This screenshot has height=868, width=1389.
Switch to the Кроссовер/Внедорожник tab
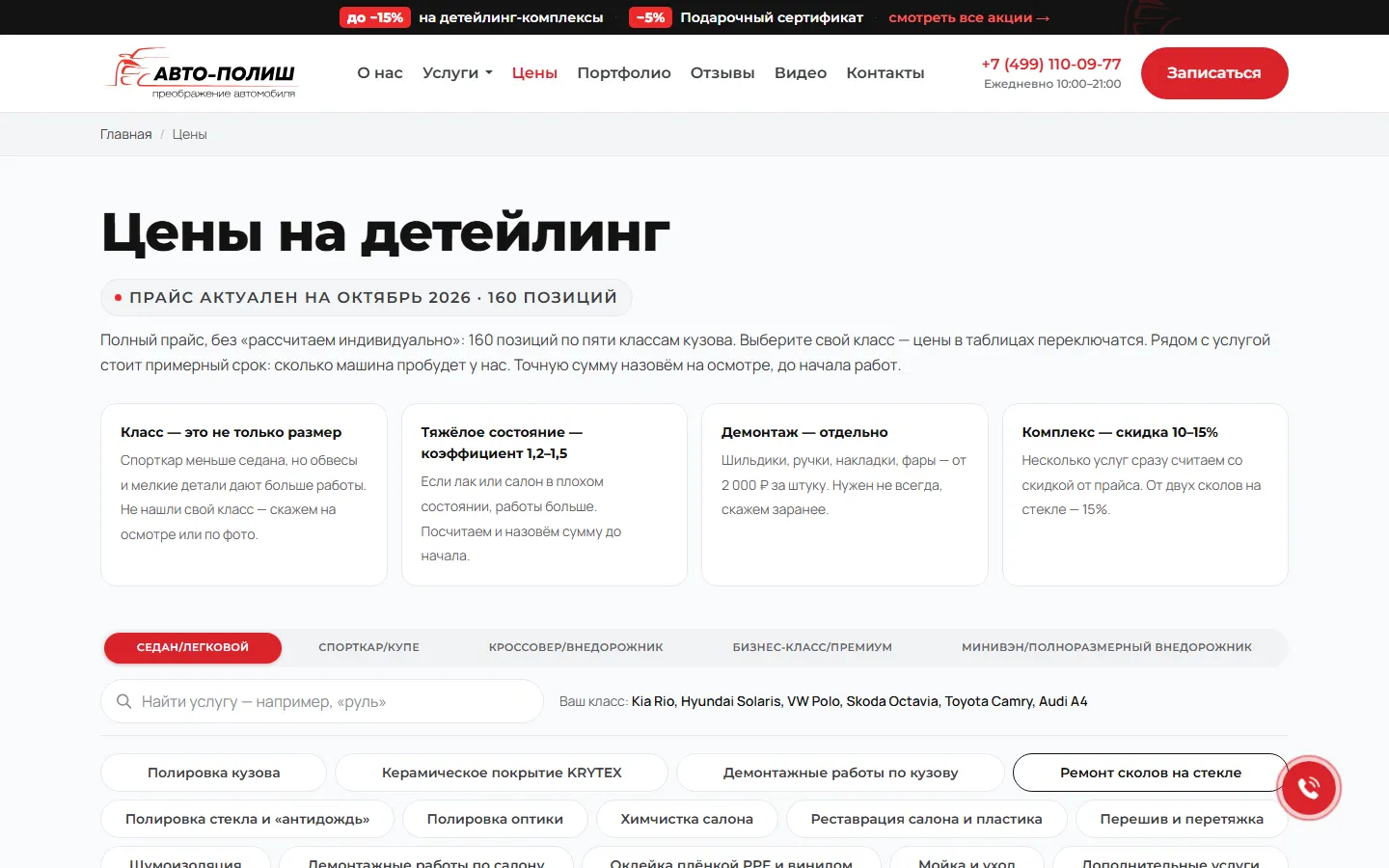click(x=576, y=647)
